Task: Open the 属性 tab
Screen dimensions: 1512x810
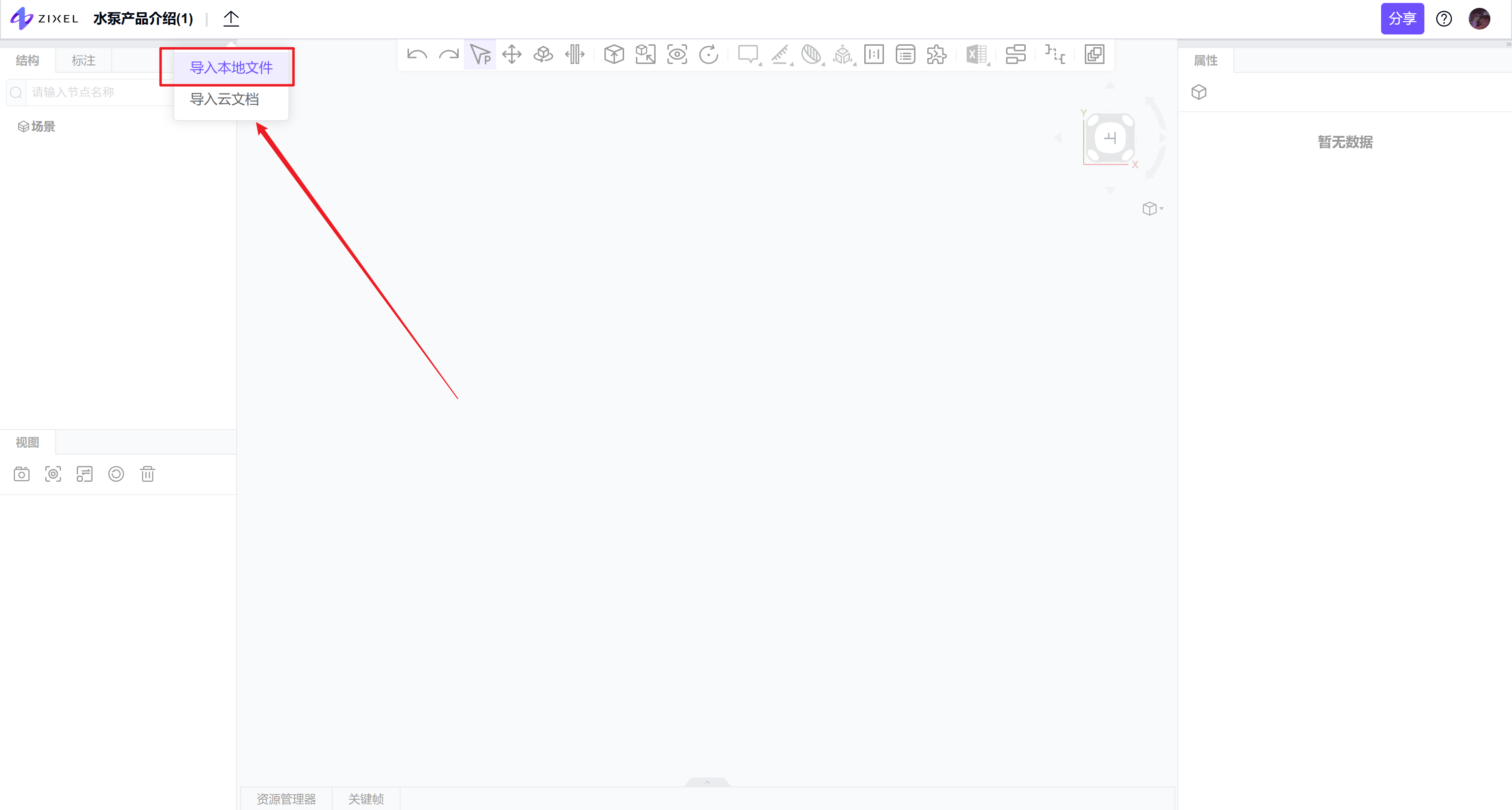Action: click(x=1205, y=61)
